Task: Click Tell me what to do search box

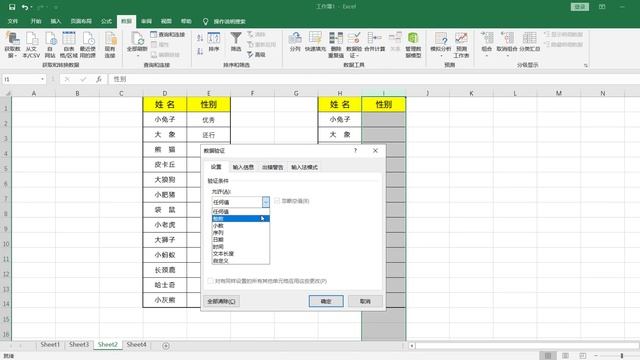Action: (229, 21)
